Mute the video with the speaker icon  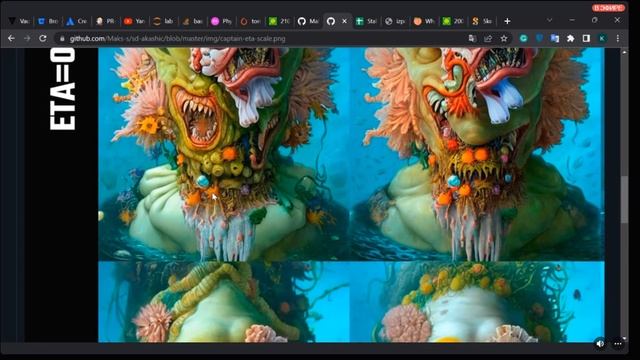click(600, 344)
